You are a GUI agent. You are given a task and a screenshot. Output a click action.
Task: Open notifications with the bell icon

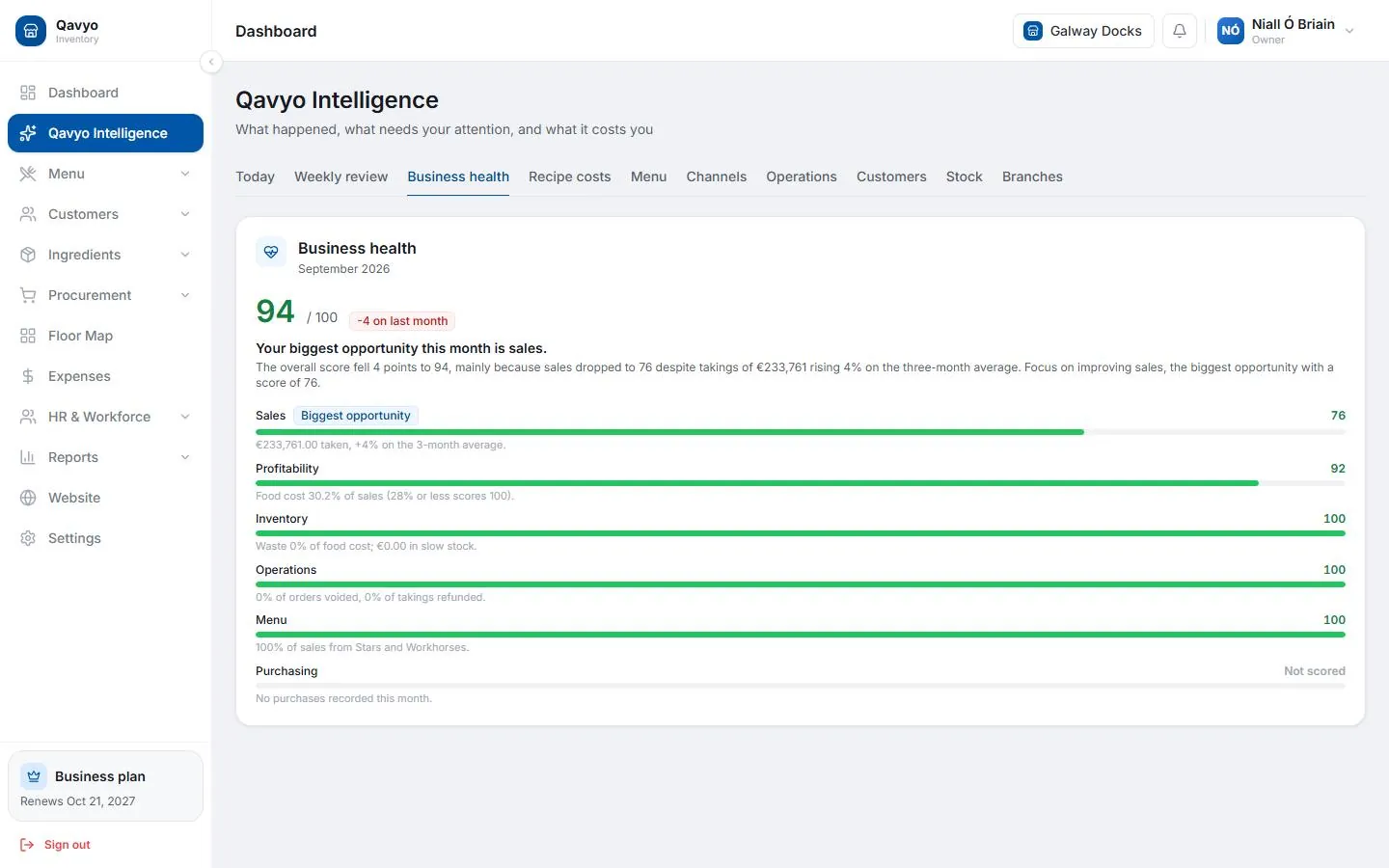click(1180, 31)
